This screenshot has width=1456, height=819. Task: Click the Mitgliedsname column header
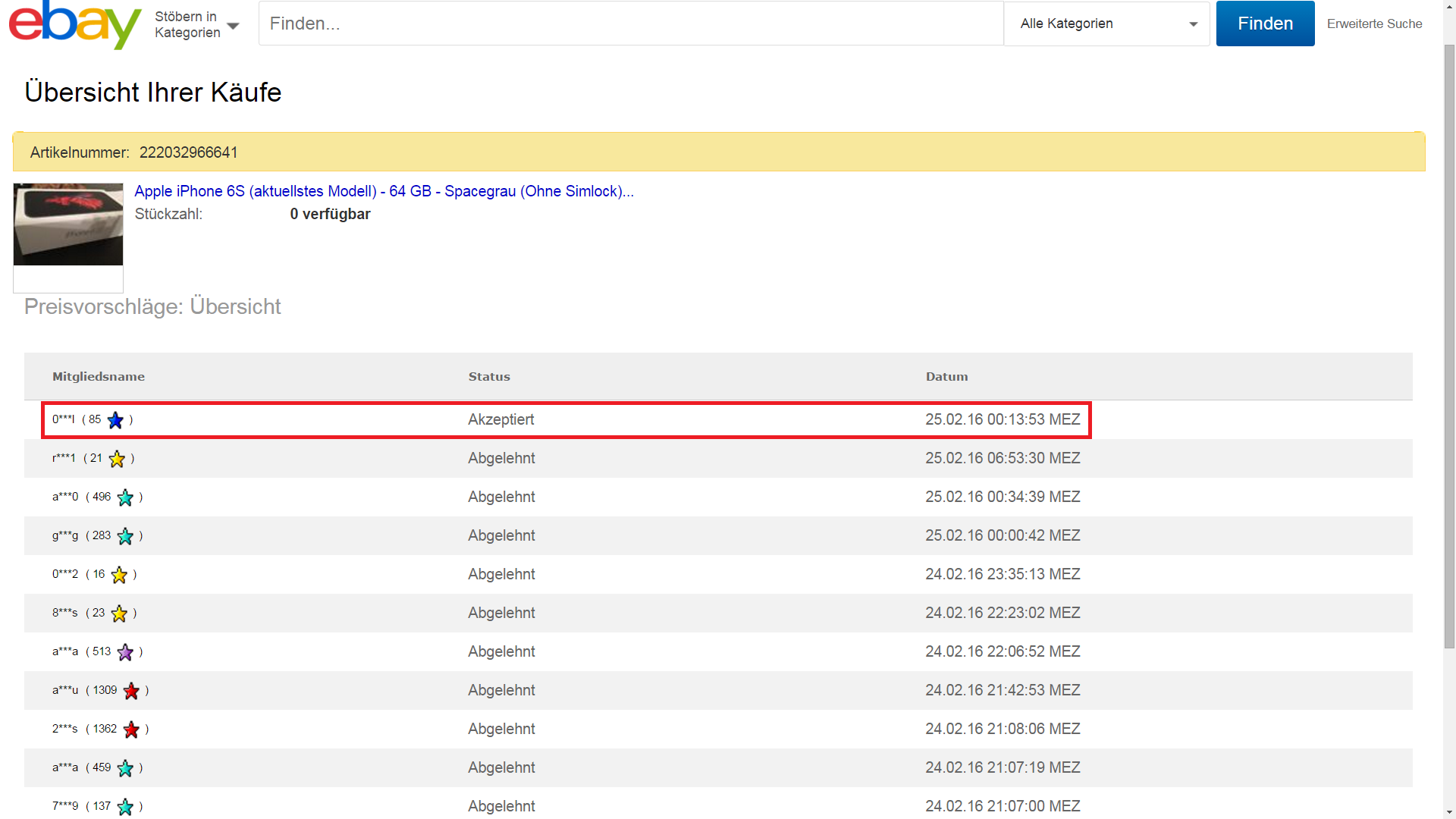(99, 377)
